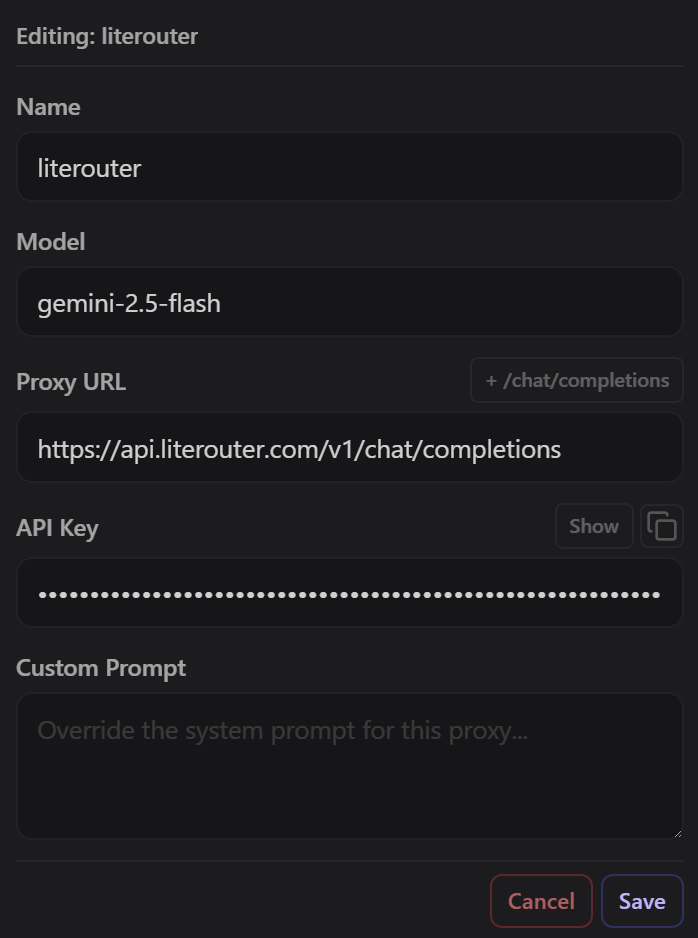Copy the API key with the copy icon

point(662,526)
